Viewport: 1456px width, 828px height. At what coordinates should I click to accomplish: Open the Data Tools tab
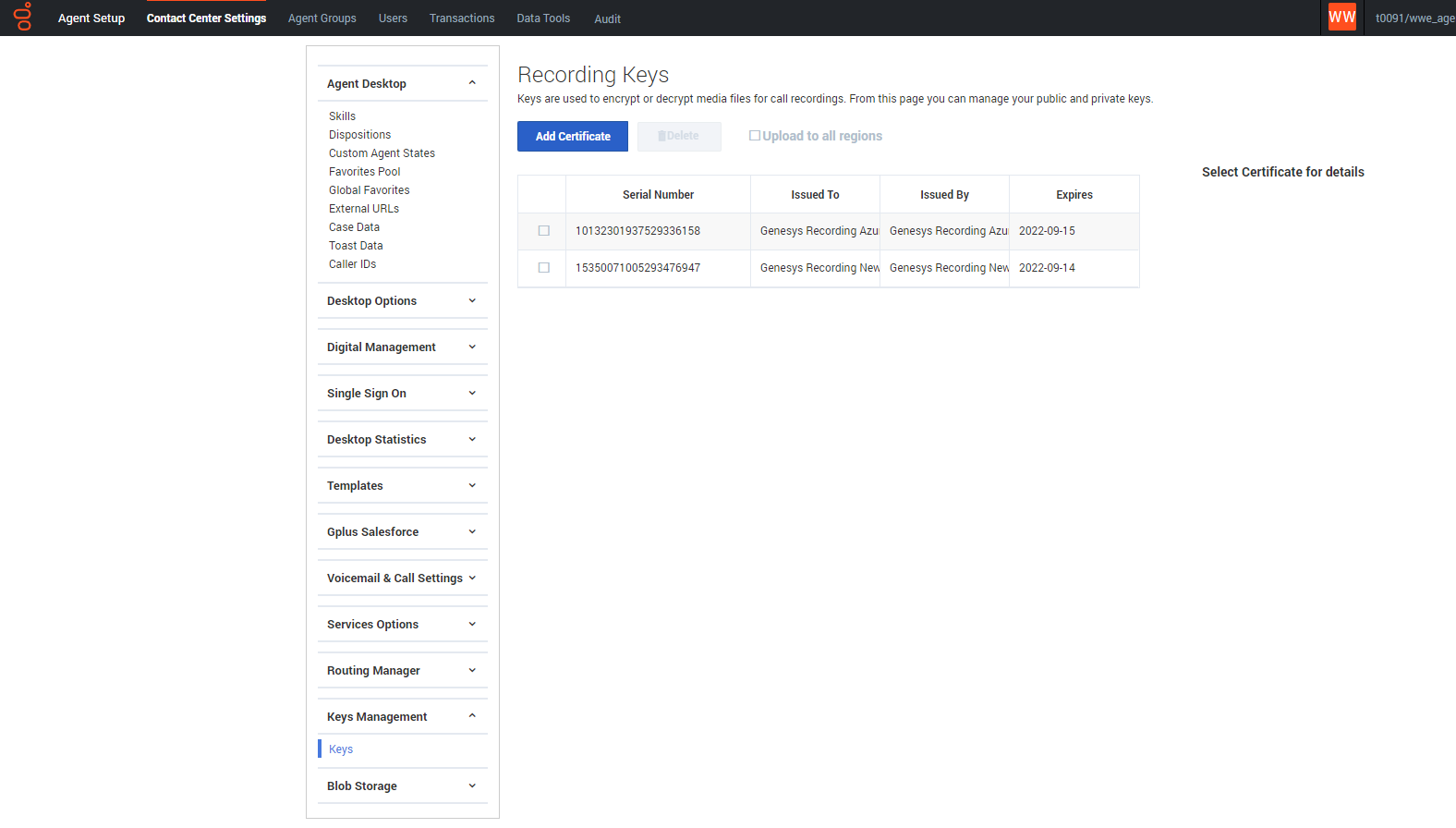pyautogui.click(x=543, y=18)
